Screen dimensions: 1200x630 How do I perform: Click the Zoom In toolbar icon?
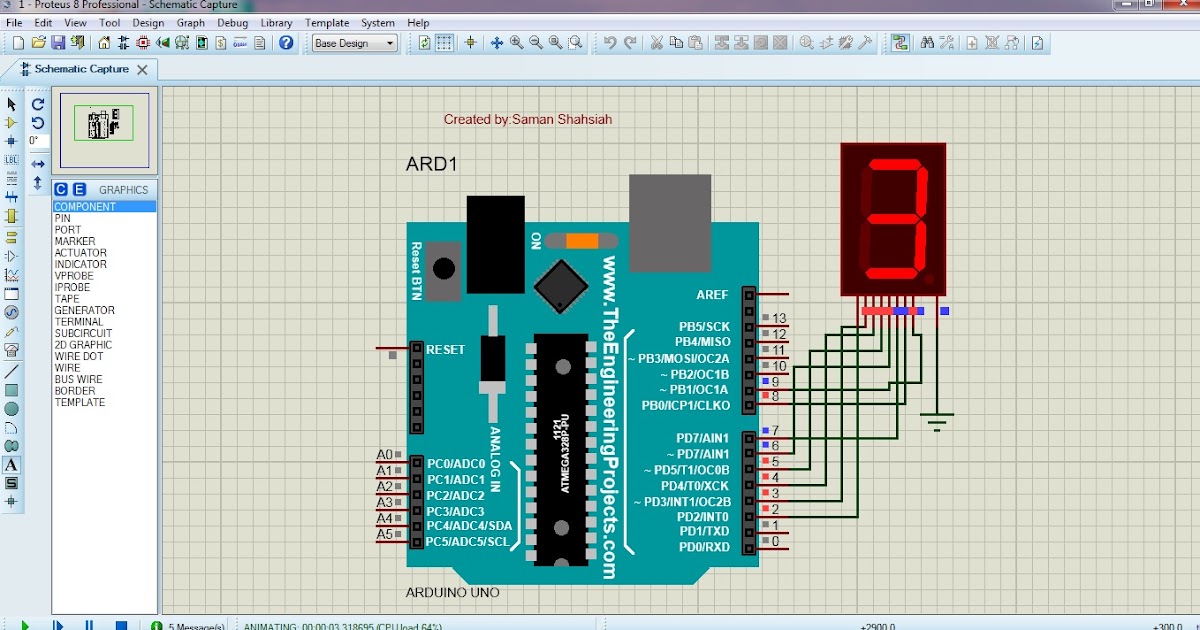click(515, 44)
